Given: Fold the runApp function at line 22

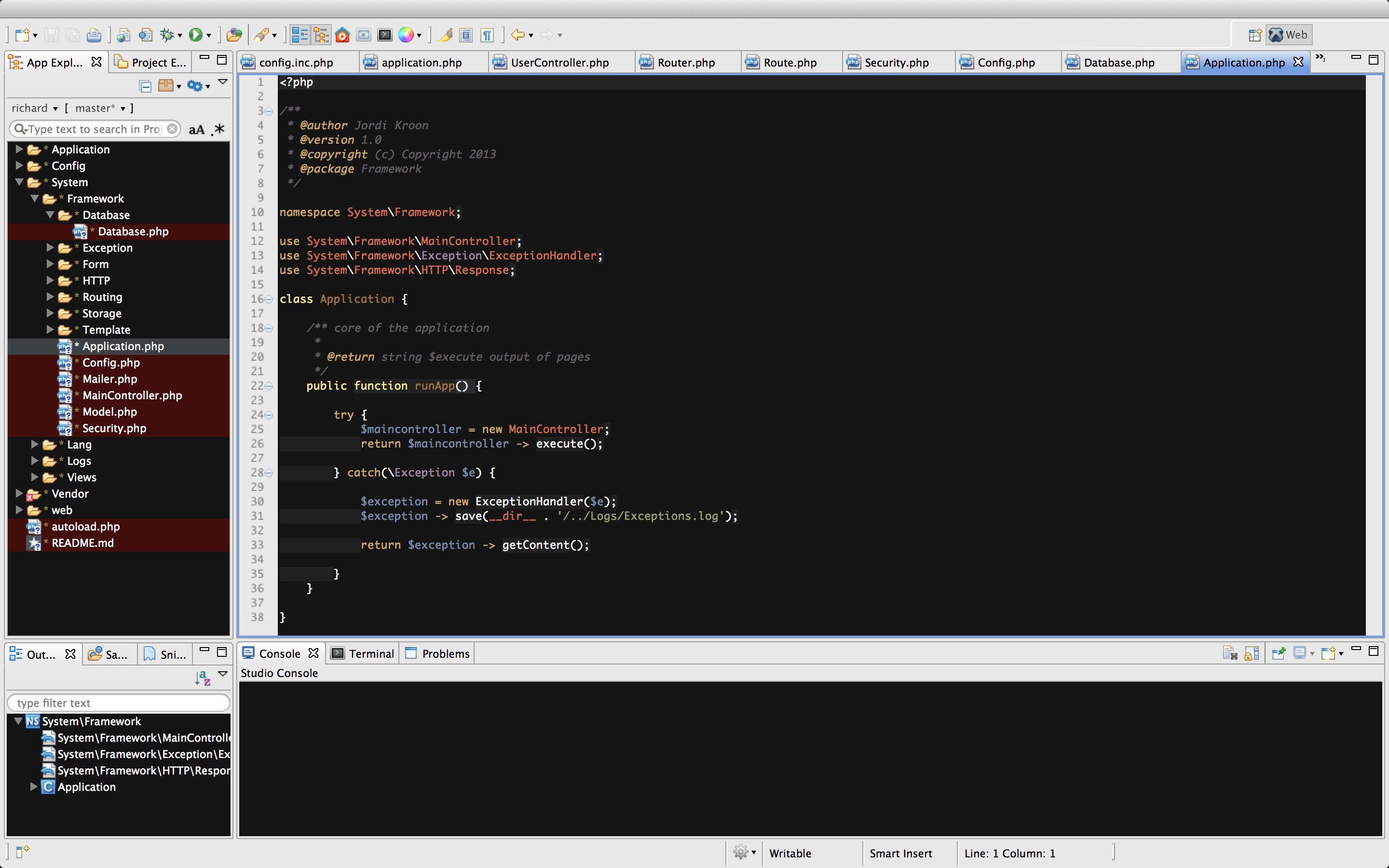Looking at the screenshot, I should click(x=269, y=386).
